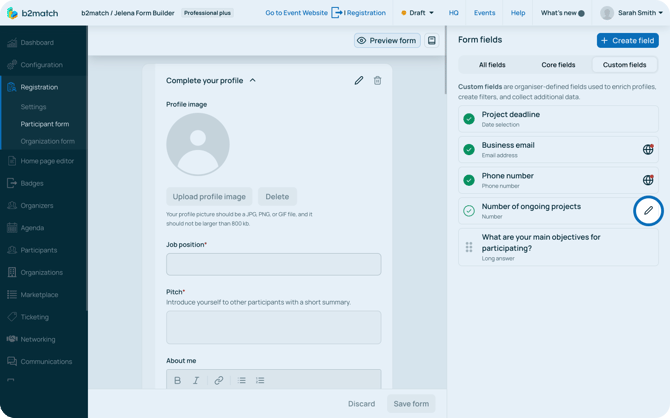Screen dimensions: 670x418
Task: Click the b2match logo
Action: click(x=32, y=13)
